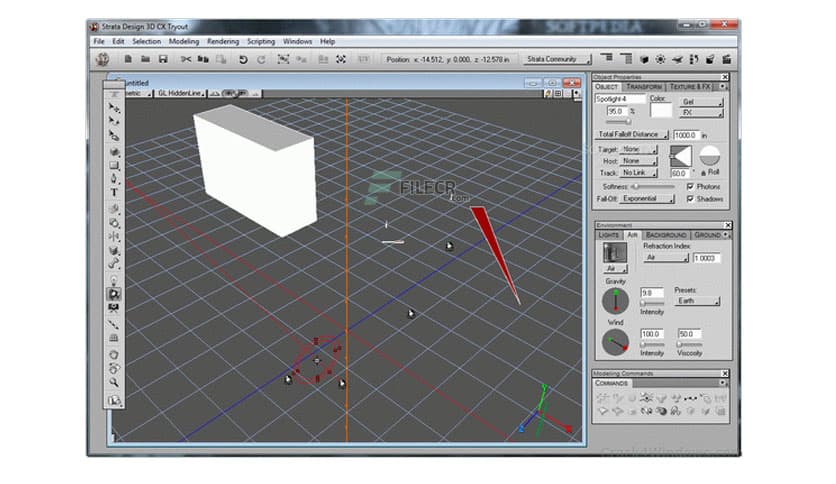
Task: Open the FX dropdown
Action: tap(701, 112)
